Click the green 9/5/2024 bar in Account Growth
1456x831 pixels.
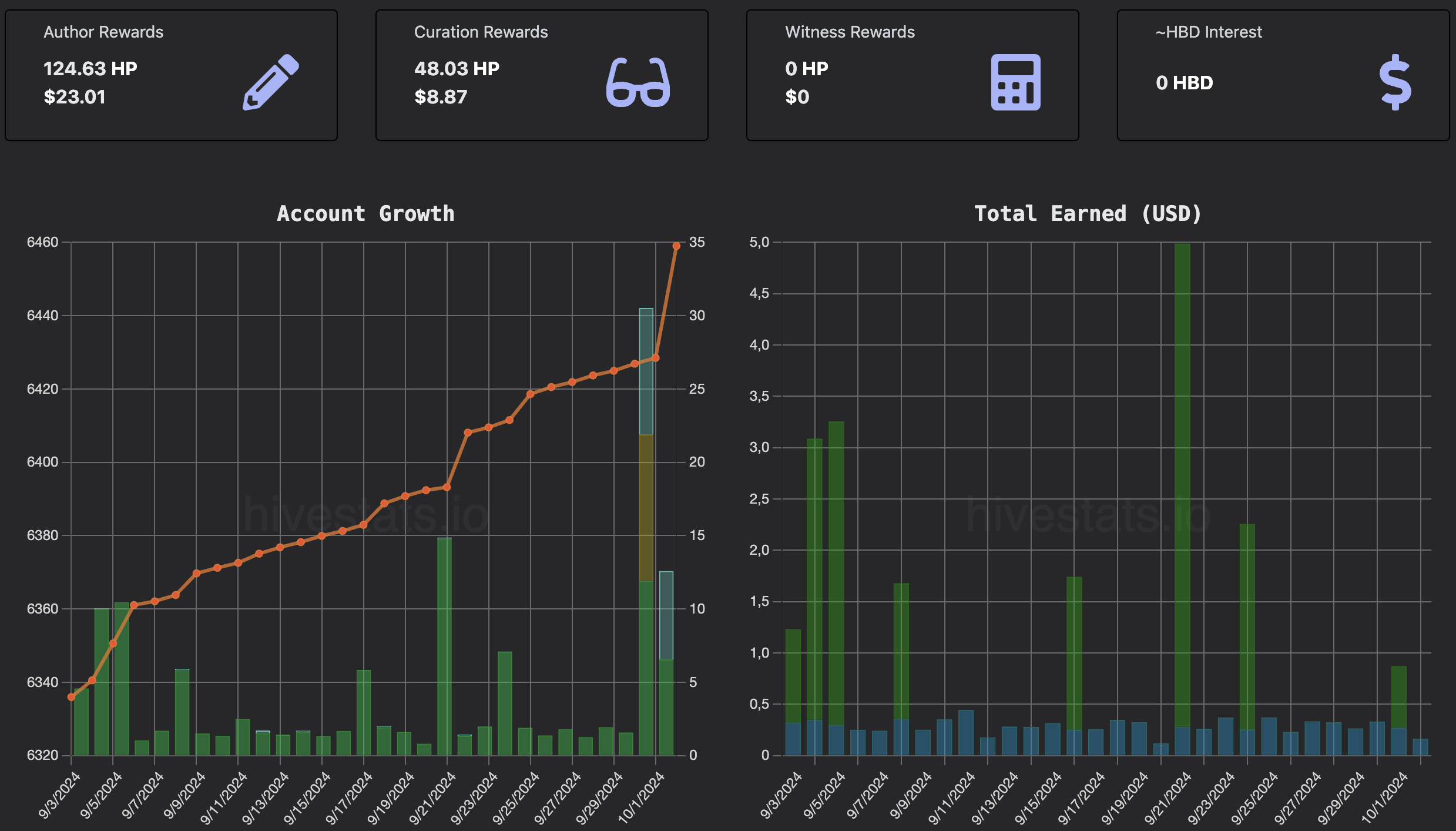pos(122,679)
